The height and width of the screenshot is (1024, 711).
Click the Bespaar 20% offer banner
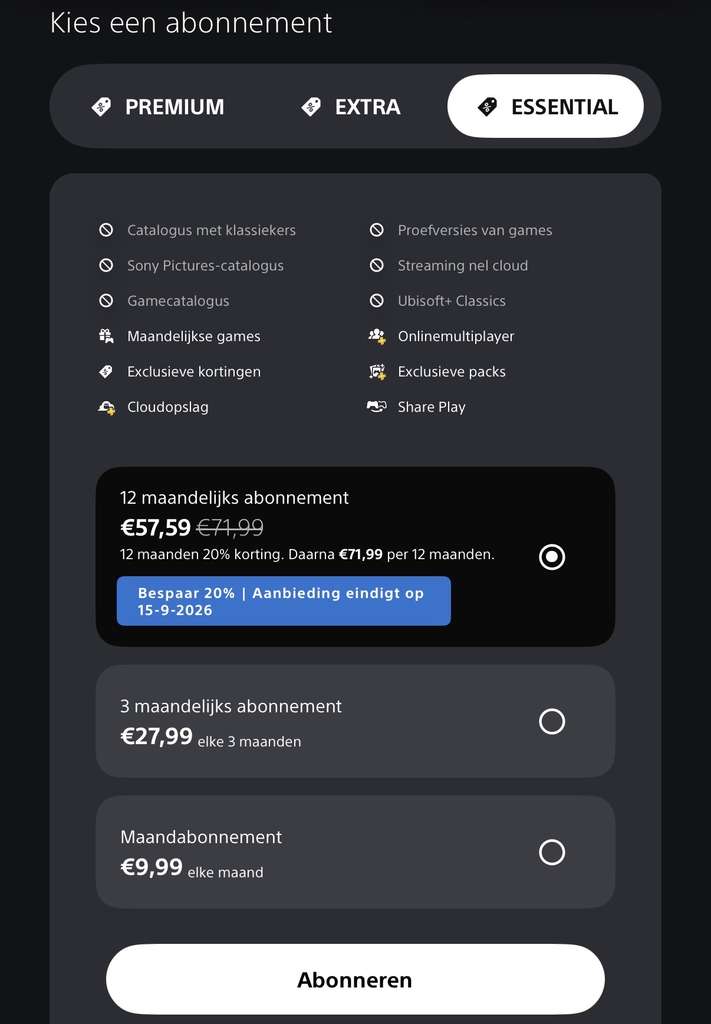click(284, 601)
